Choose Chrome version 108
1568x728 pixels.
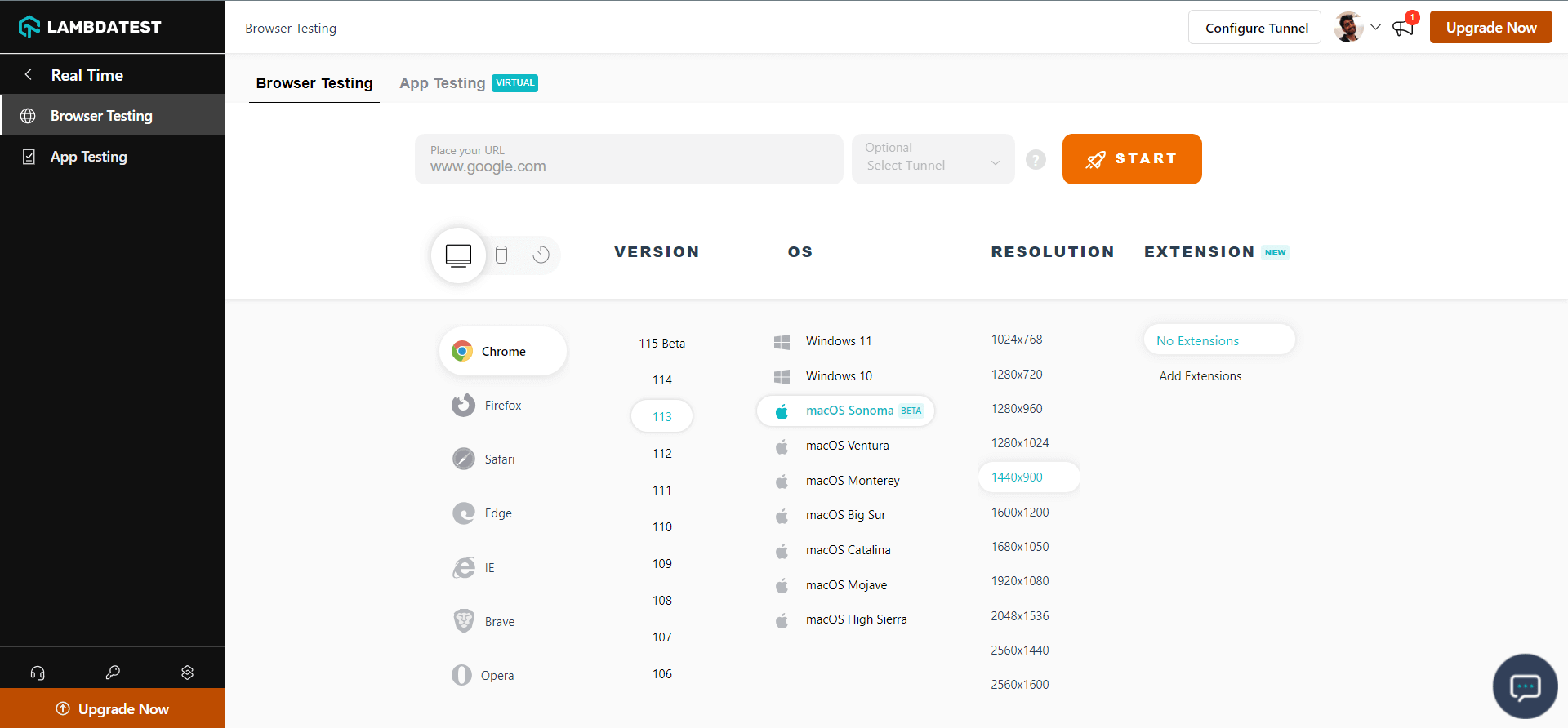coord(662,601)
